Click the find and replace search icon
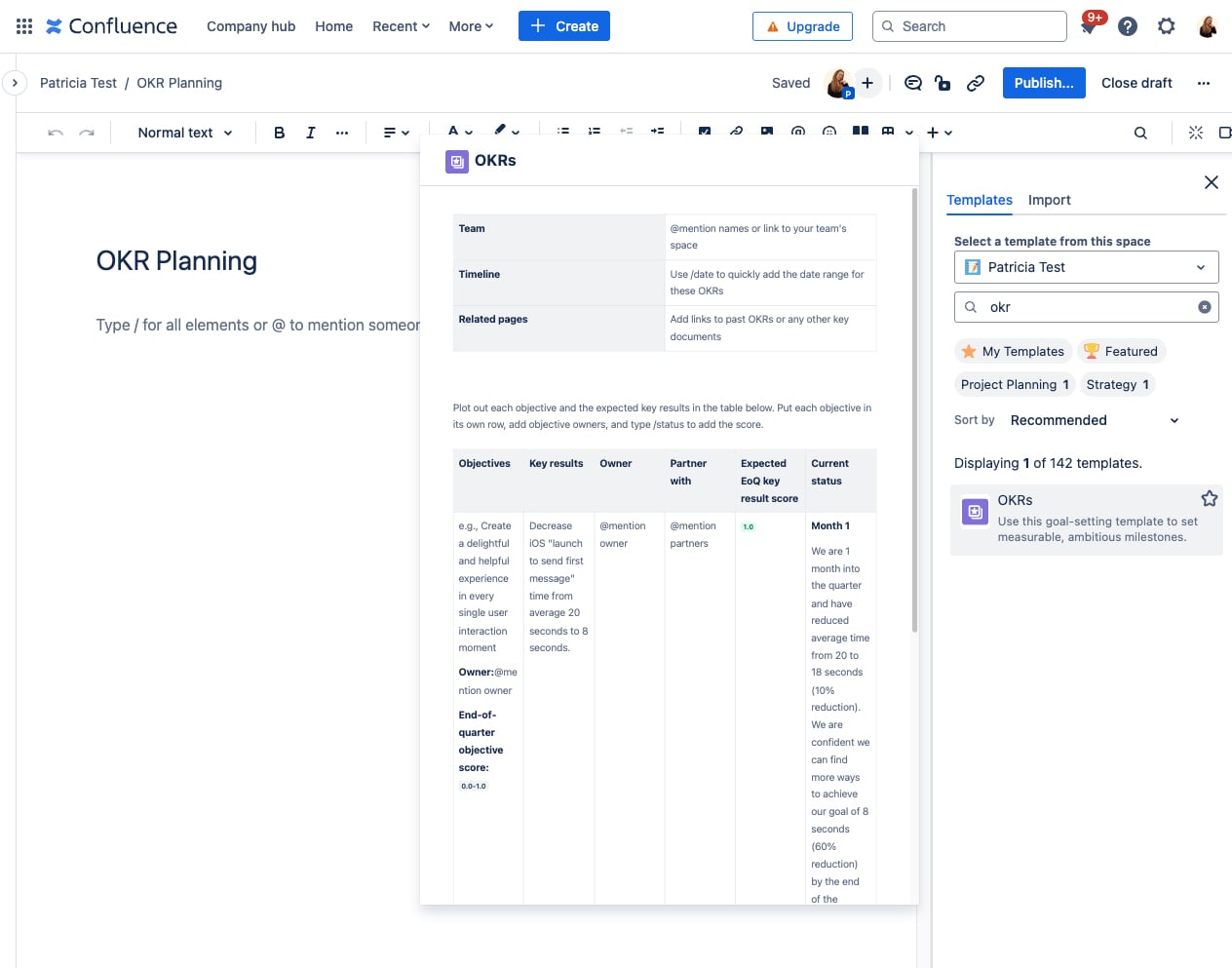1232x968 pixels. (1140, 133)
